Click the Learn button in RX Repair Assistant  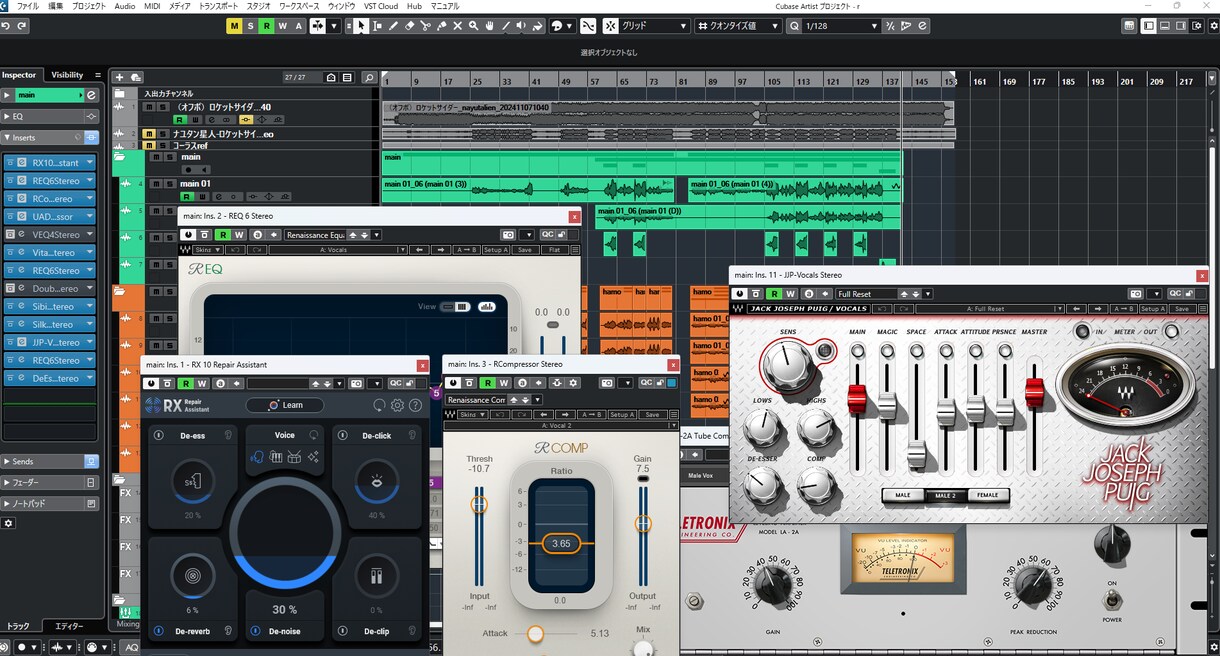coord(285,405)
